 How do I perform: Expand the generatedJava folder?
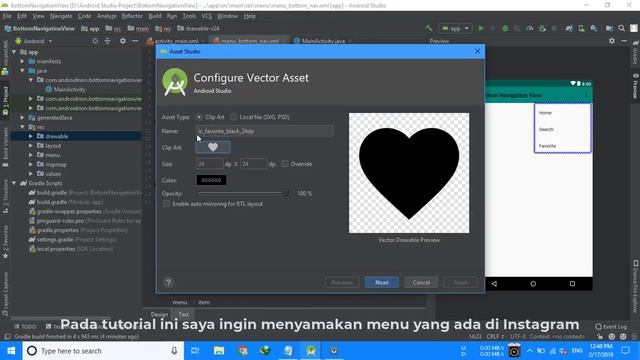pos(22,118)
